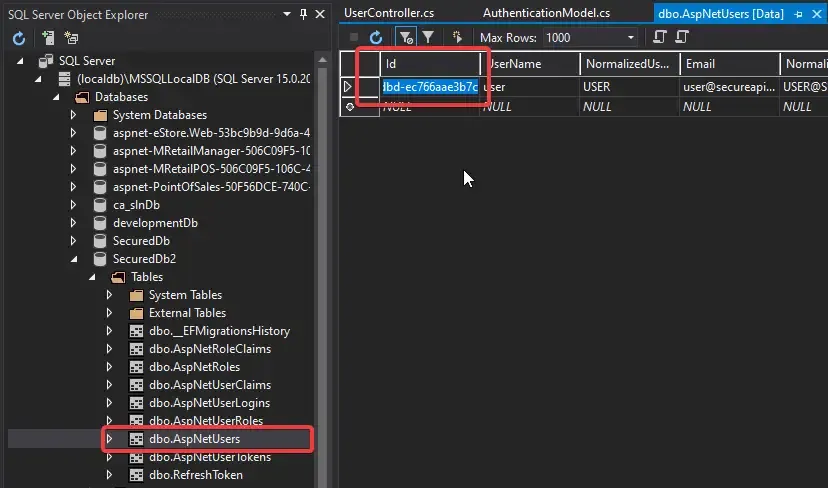Switch to the AuthenticationModel.cs tab
Image resolution: width=828 pixels, height=488 pixels.
547,13
